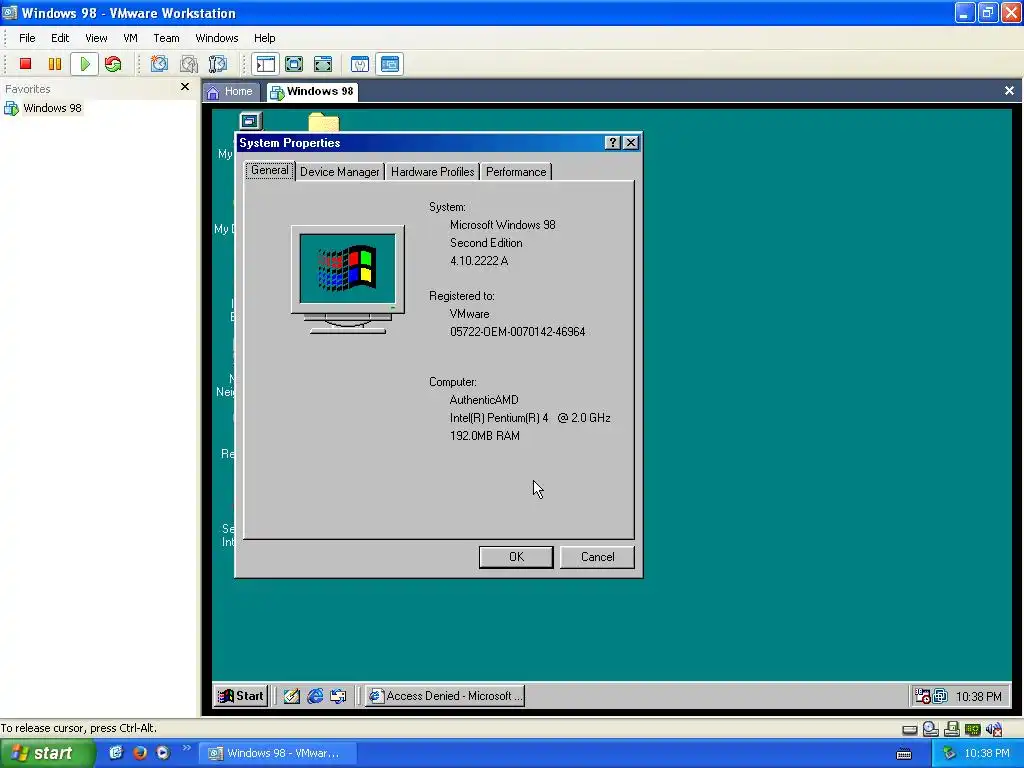Click the network adapter status icon
The width and height of the screenshot is (1024, 768).
(x=973, y=729)
